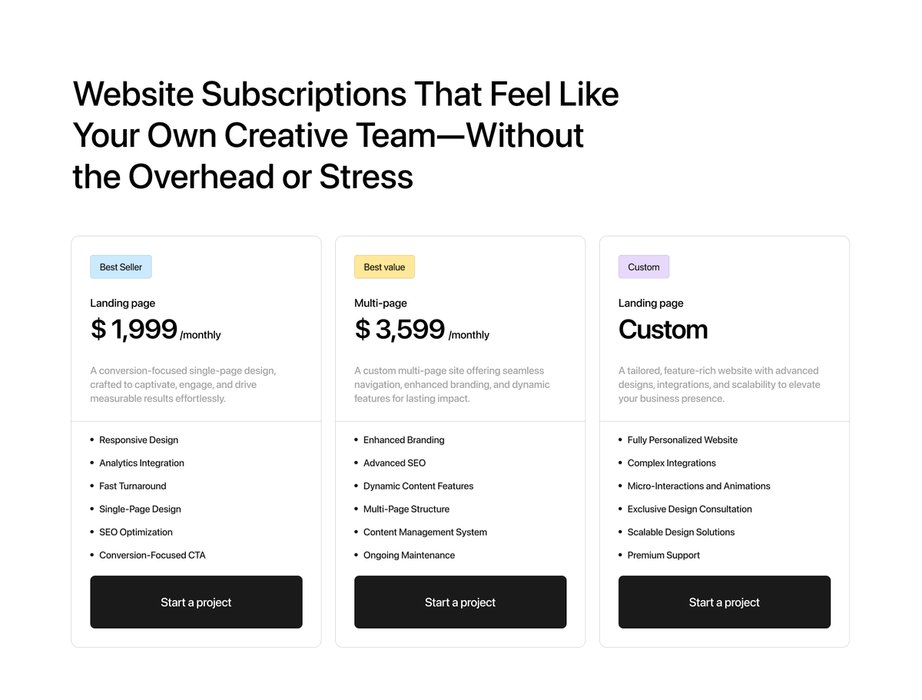Viewport: 922px width, 700px height.
Task: Click the blue Best Seller badge
Action: 121,267
